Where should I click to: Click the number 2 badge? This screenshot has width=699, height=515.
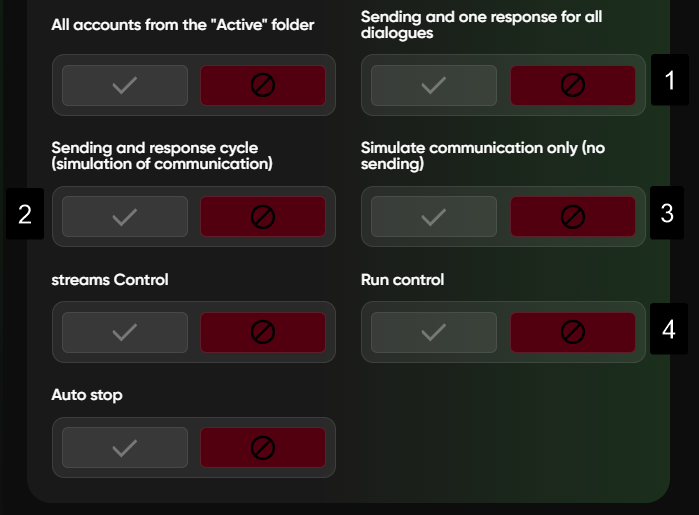[25, 213]
